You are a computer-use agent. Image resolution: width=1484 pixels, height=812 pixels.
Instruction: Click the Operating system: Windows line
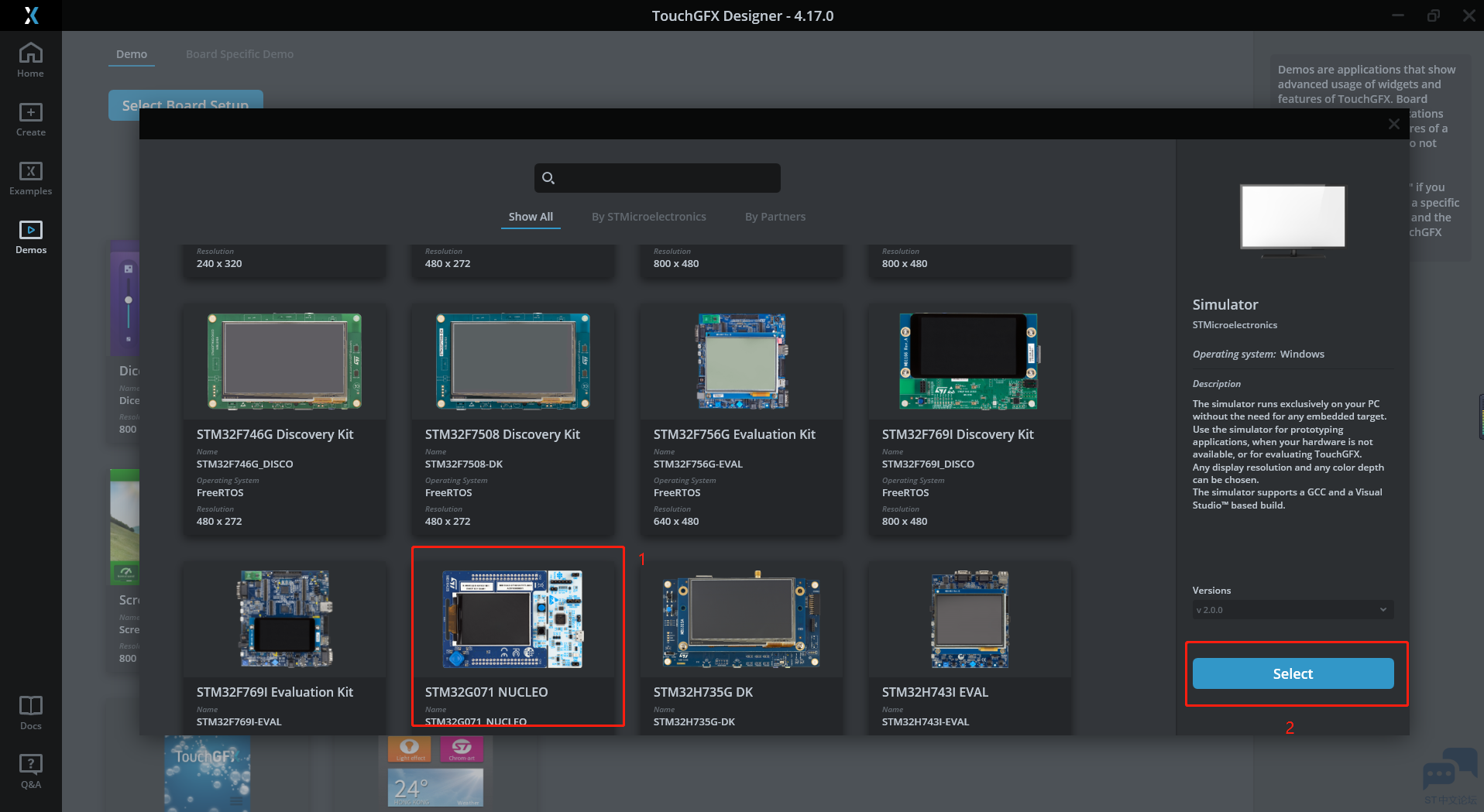[x=1259, y=355]
